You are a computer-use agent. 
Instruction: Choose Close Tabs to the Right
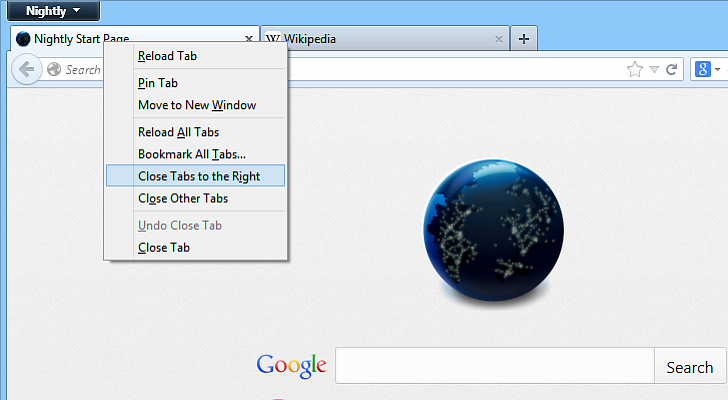click(195, 176)
